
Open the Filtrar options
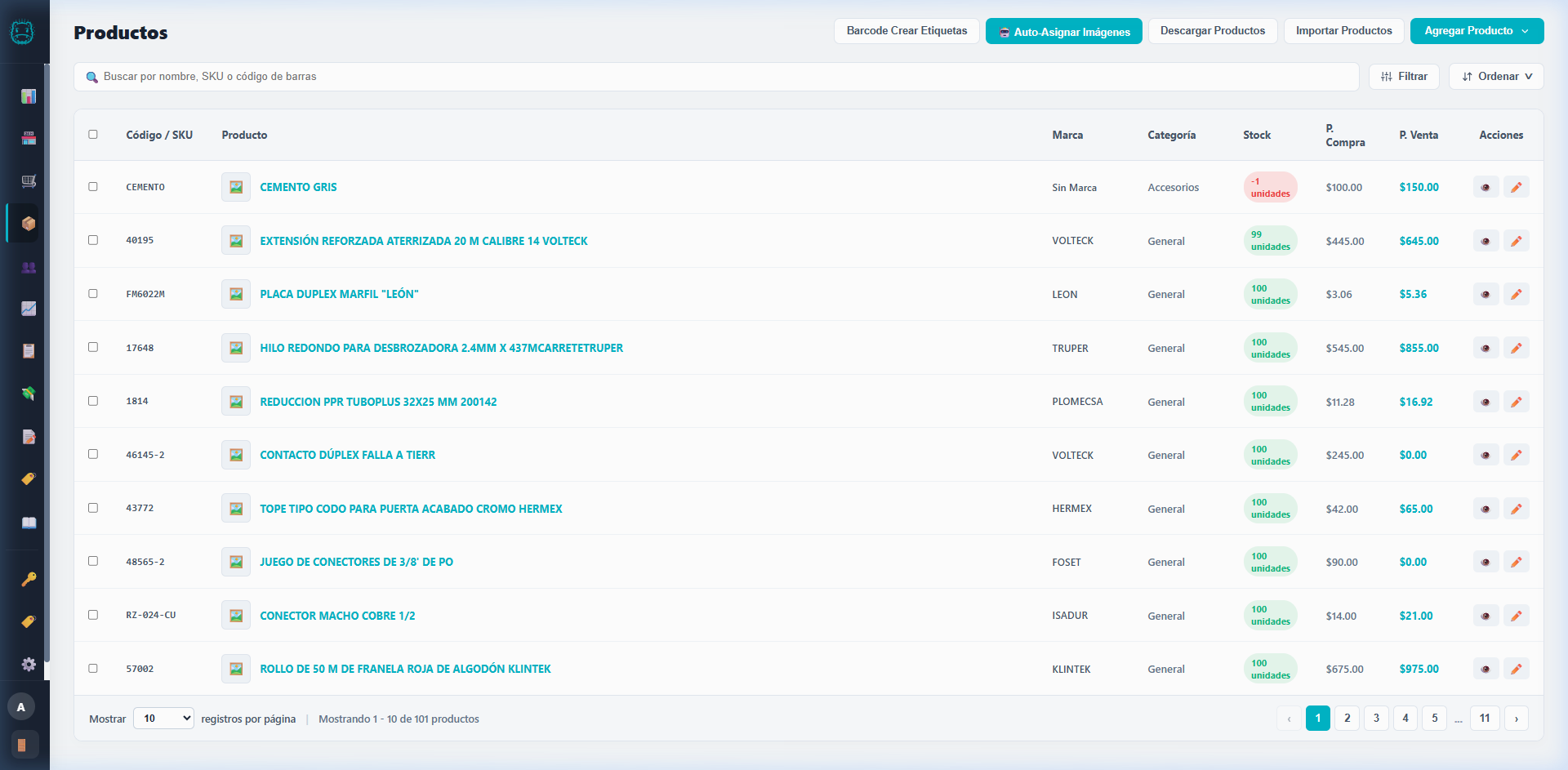pos(1404,76)
